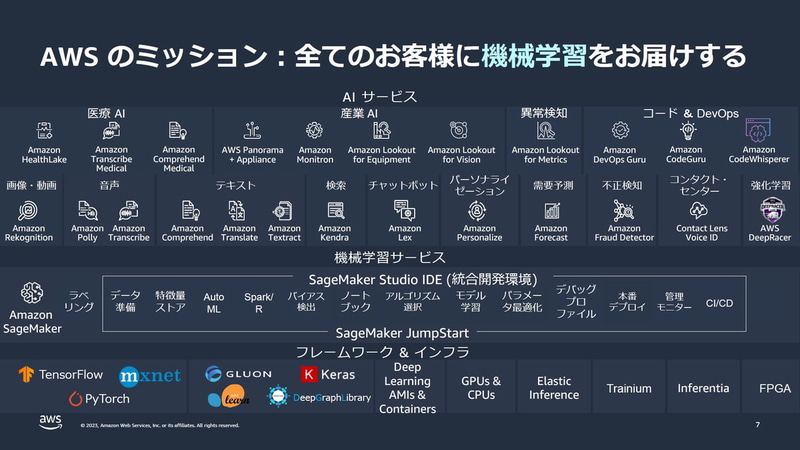The image size is (800, 450).
Task: Click the AI サービス section label
Action: [x=380, y=96]
